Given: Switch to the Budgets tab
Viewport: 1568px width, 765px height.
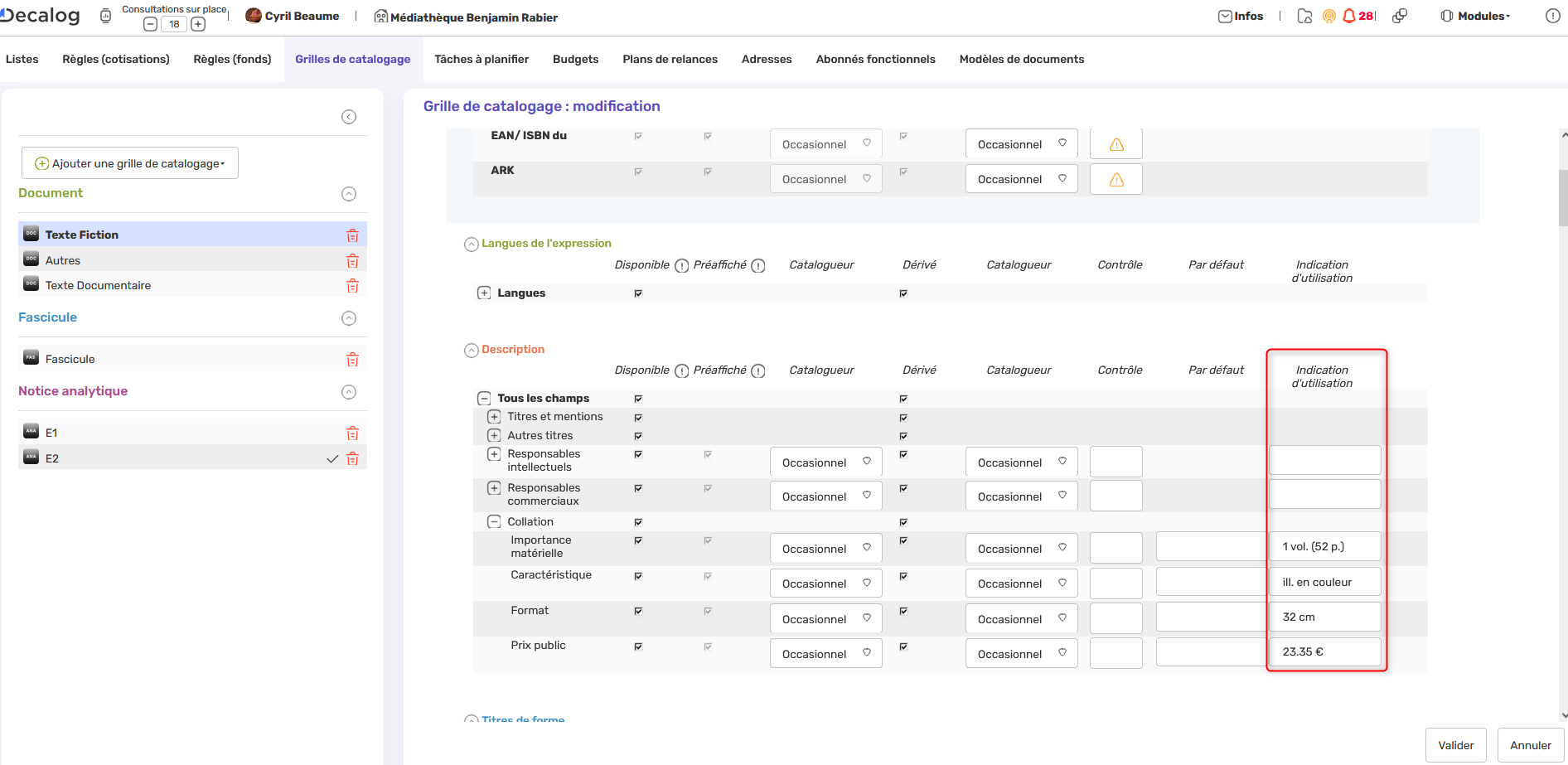Looking at the screenshot, I should pyautogui.click(x=575, y=59).
